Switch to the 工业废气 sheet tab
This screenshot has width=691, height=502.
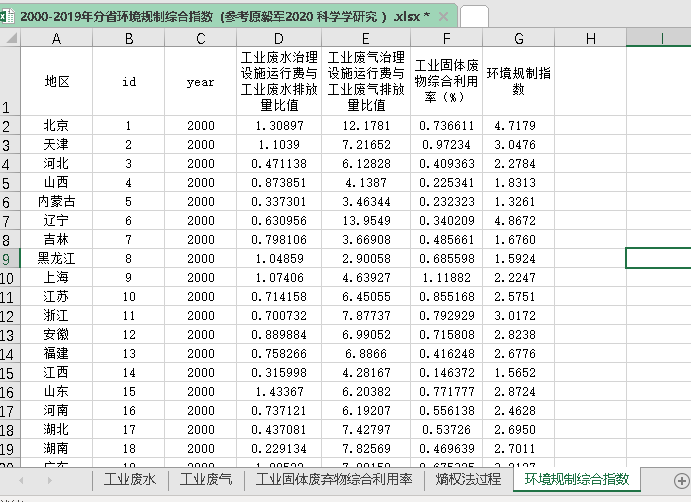(206, 480)
